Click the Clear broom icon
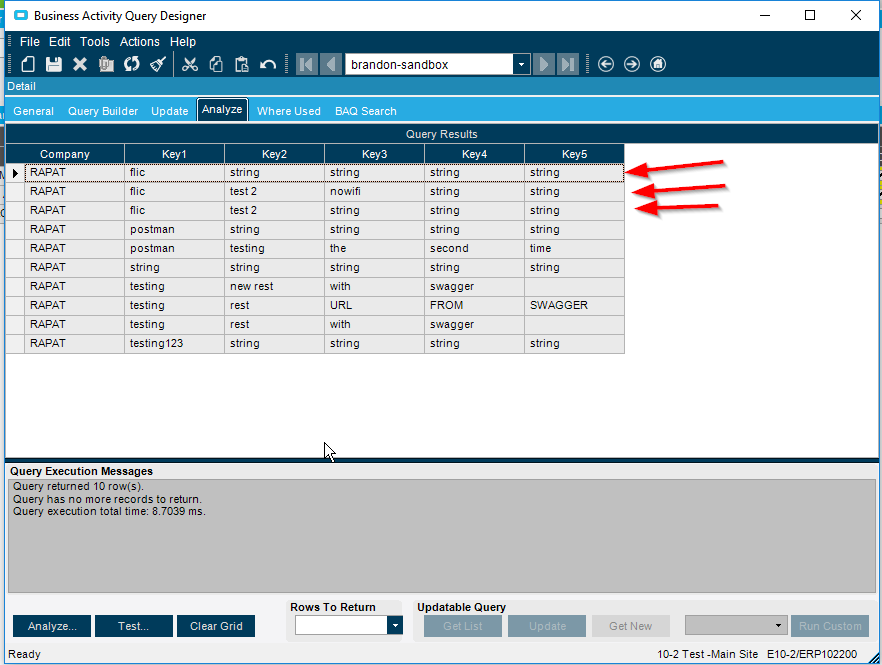The width and height of the screenshot is (882, 665). (158, 64)
